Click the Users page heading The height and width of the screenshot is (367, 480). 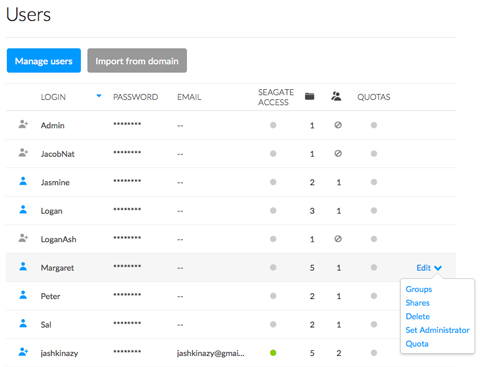pyautogui.click(x=28, y=15)
